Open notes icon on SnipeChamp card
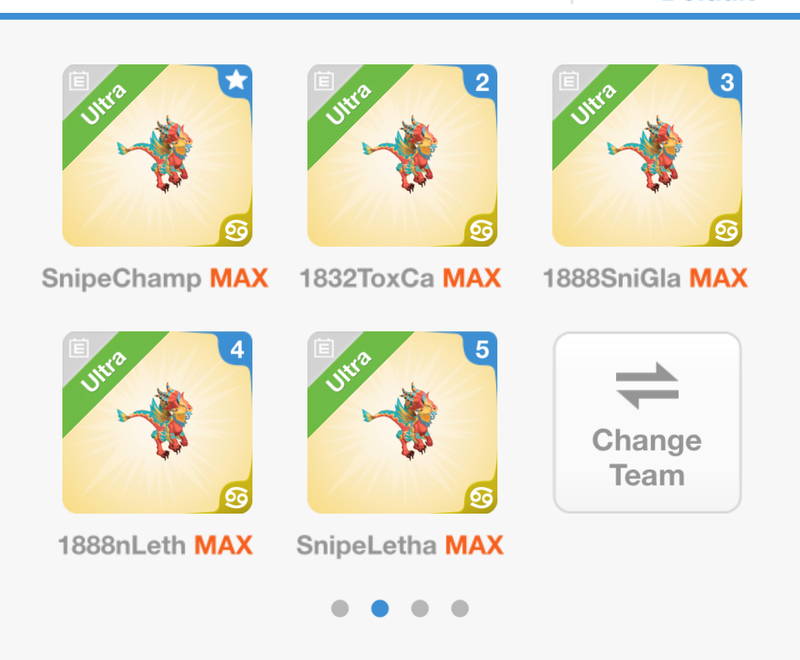This screenshot has width=800, height=660. [x=79, y=81]
